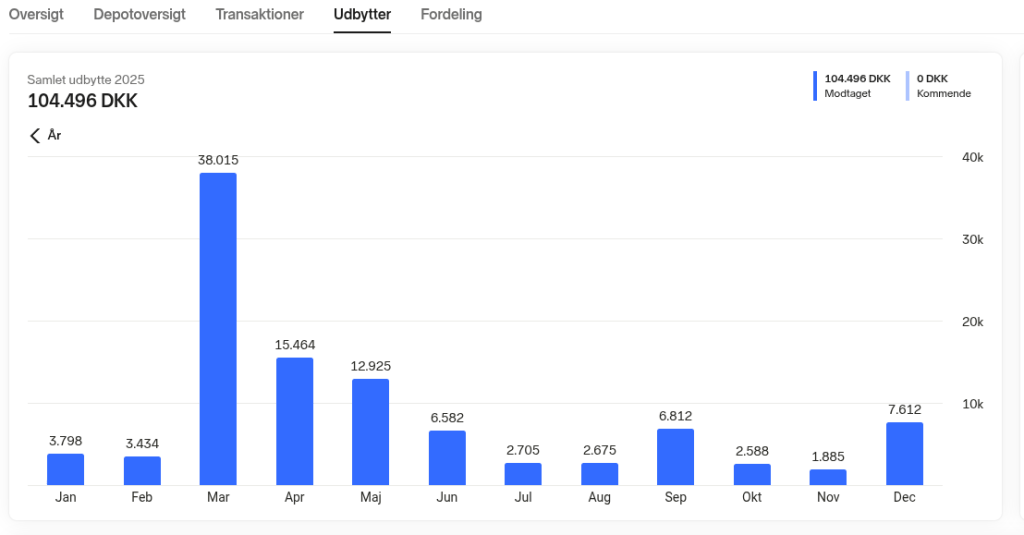Image resolution: width=1024 pixels, height=535 pixels.
Task: Click the År label to return to years
Action: point(55,136)
